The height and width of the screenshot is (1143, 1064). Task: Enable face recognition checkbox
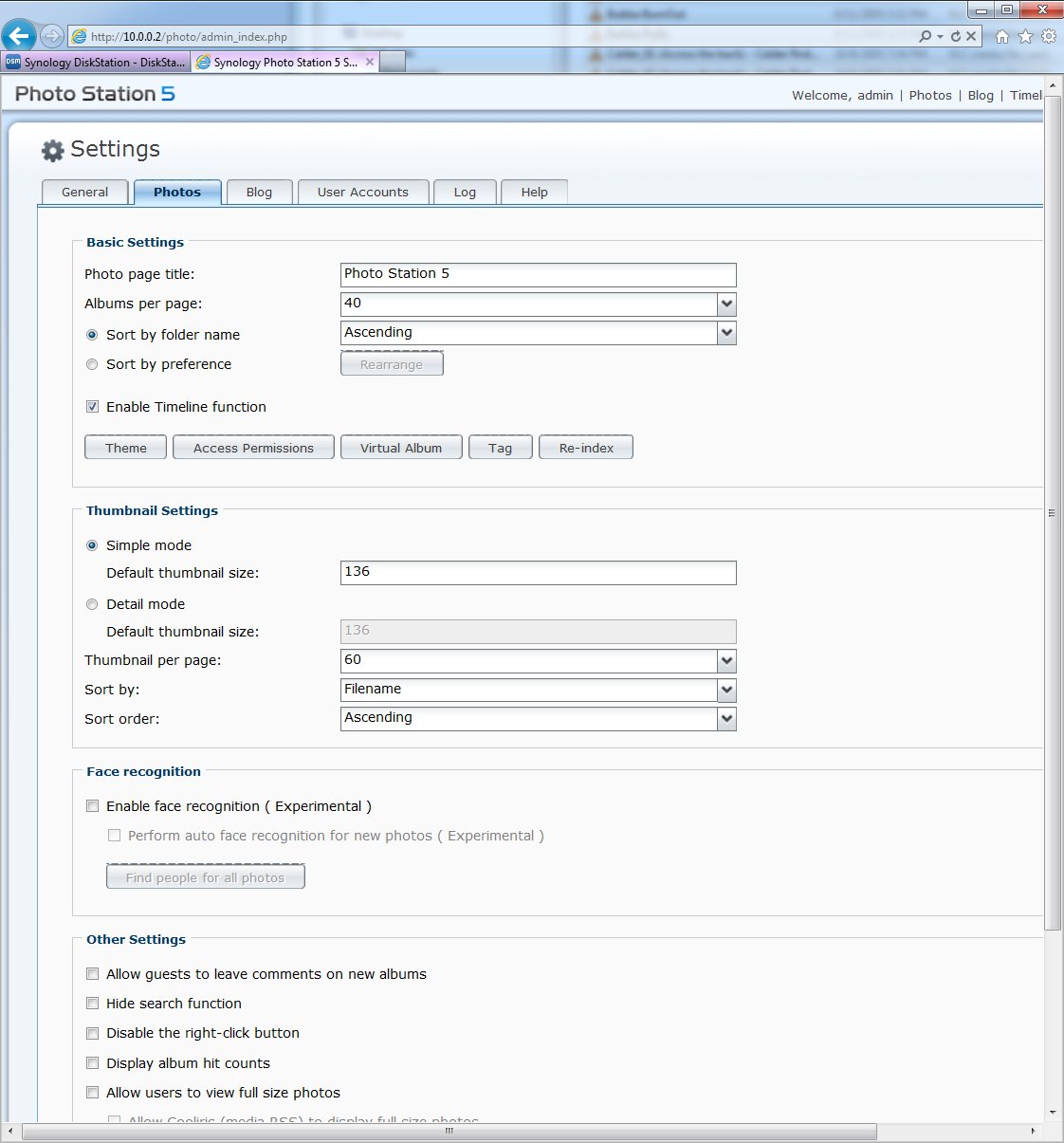pyautogui.click(x=92, y=806)
